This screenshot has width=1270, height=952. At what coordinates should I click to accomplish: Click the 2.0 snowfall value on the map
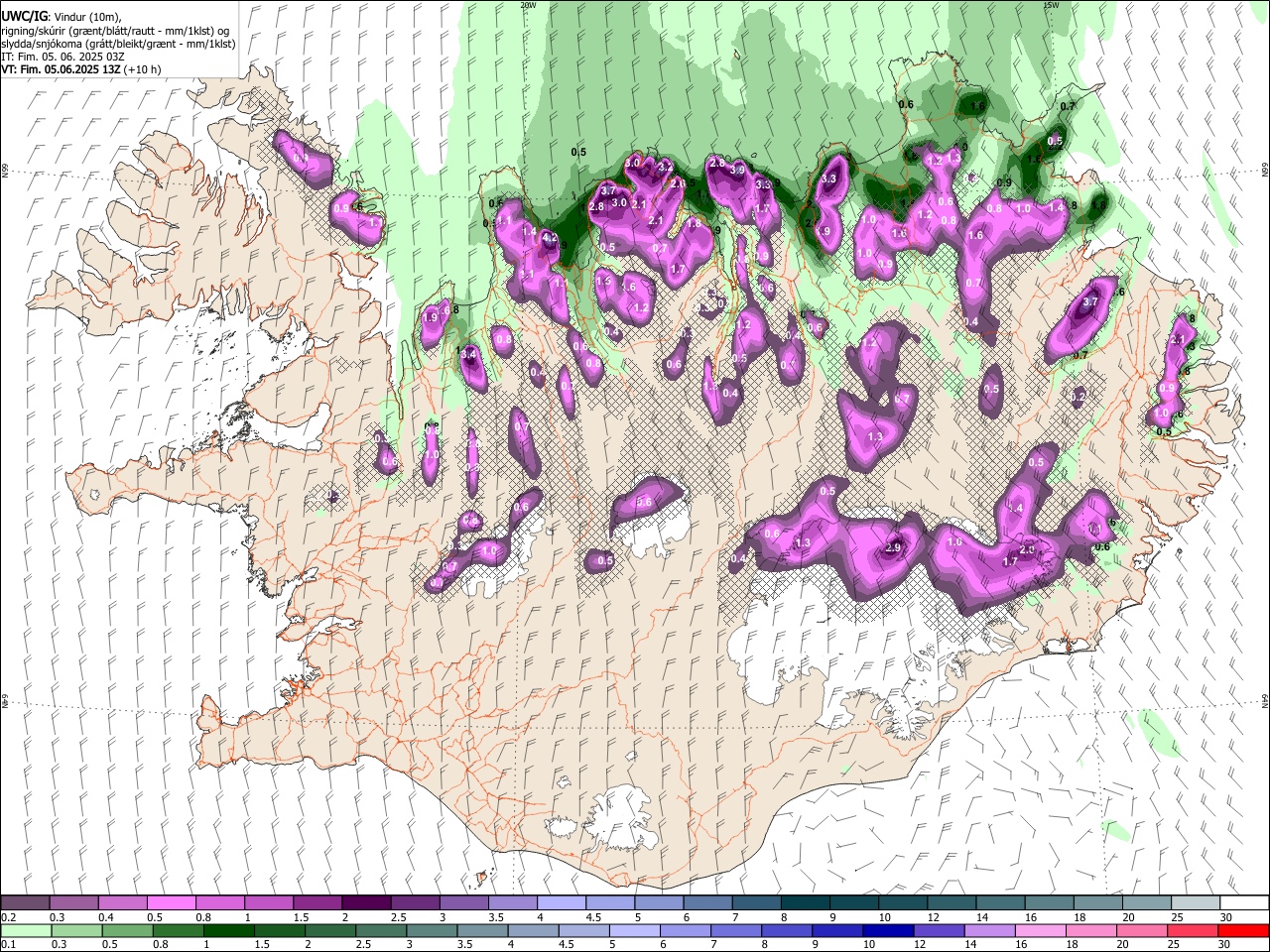(x=1027, y=549)
